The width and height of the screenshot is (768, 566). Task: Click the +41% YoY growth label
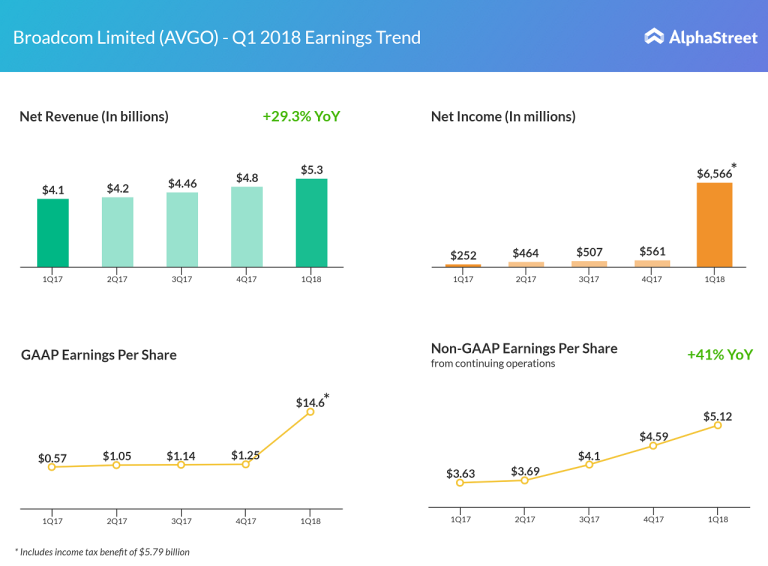720,354
